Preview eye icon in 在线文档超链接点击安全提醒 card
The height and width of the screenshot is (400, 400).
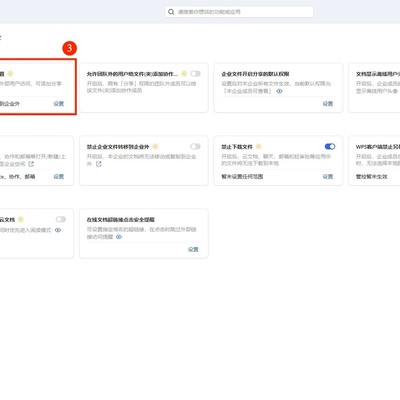point(119,237)
